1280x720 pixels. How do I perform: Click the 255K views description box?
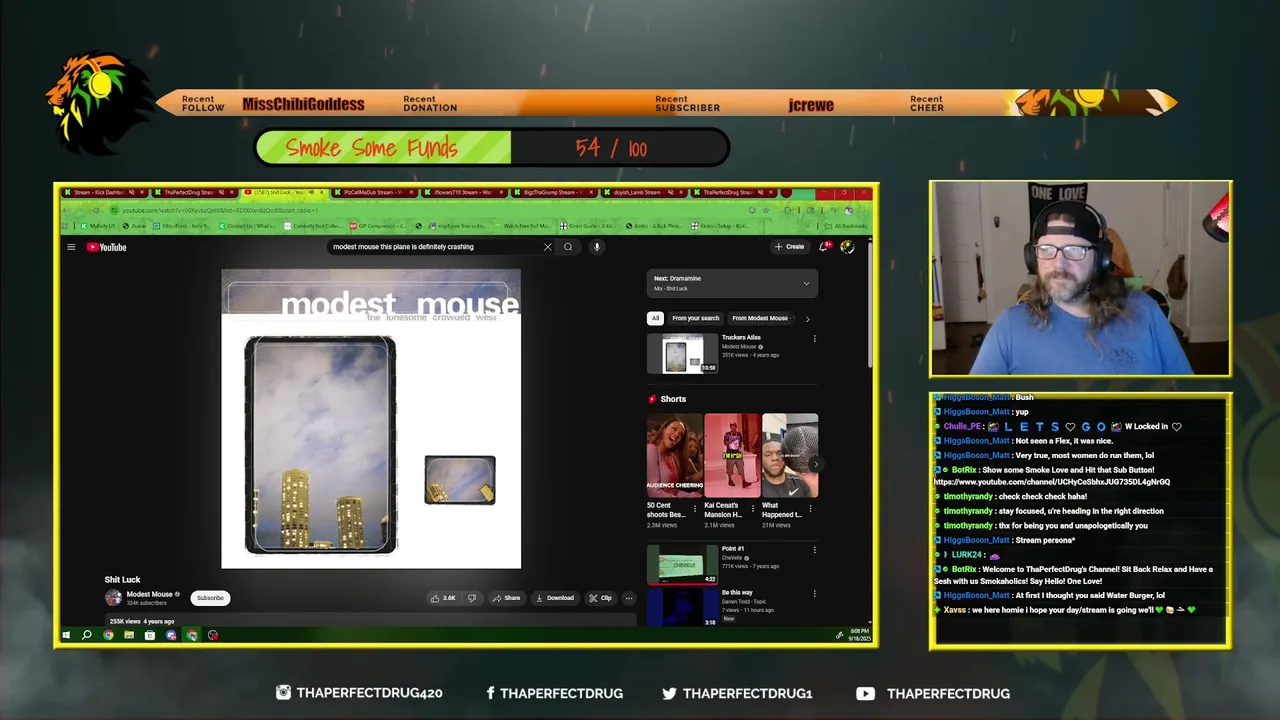370,621
